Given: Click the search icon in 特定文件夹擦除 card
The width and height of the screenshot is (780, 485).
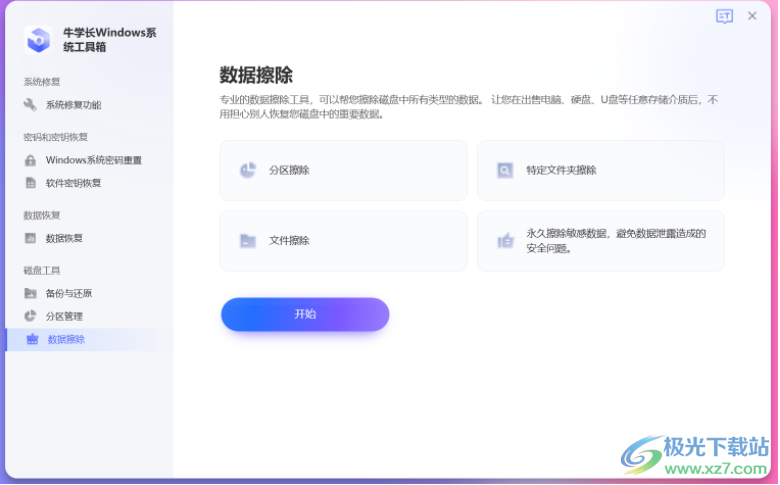Looking at the screenshot, I should [x=505, y=171].
